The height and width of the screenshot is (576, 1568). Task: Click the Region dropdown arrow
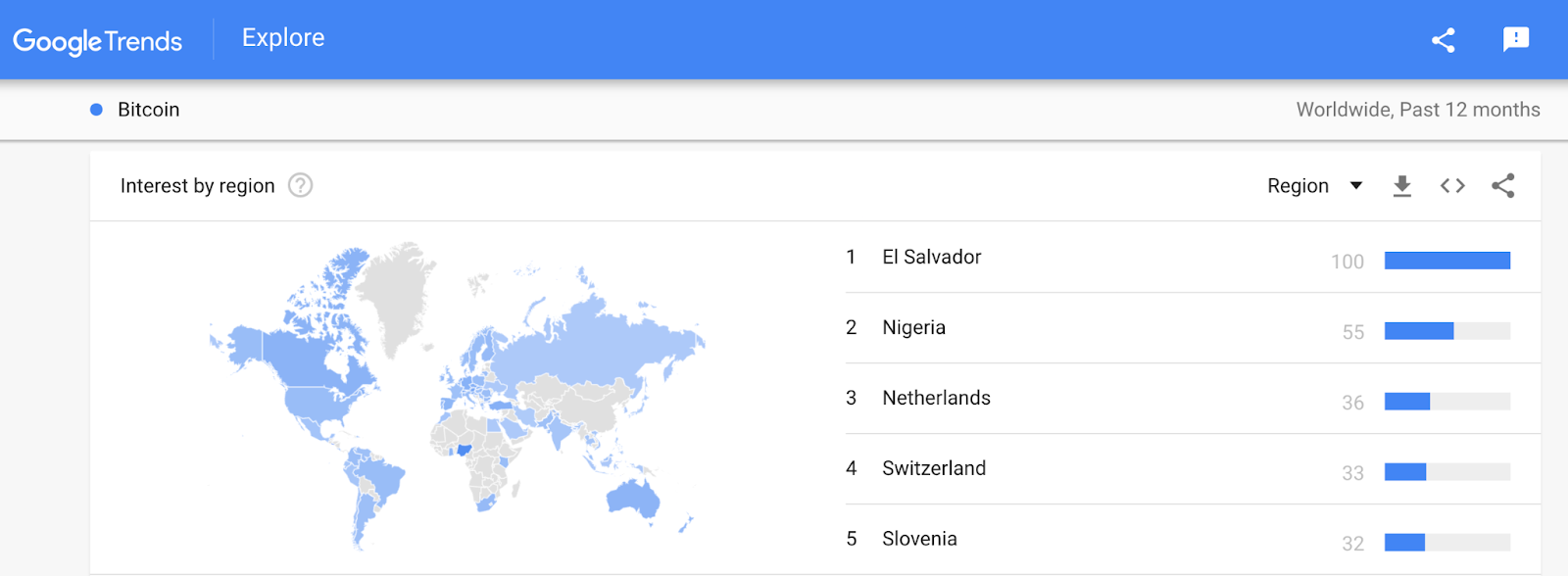(x=1356, y=186)
